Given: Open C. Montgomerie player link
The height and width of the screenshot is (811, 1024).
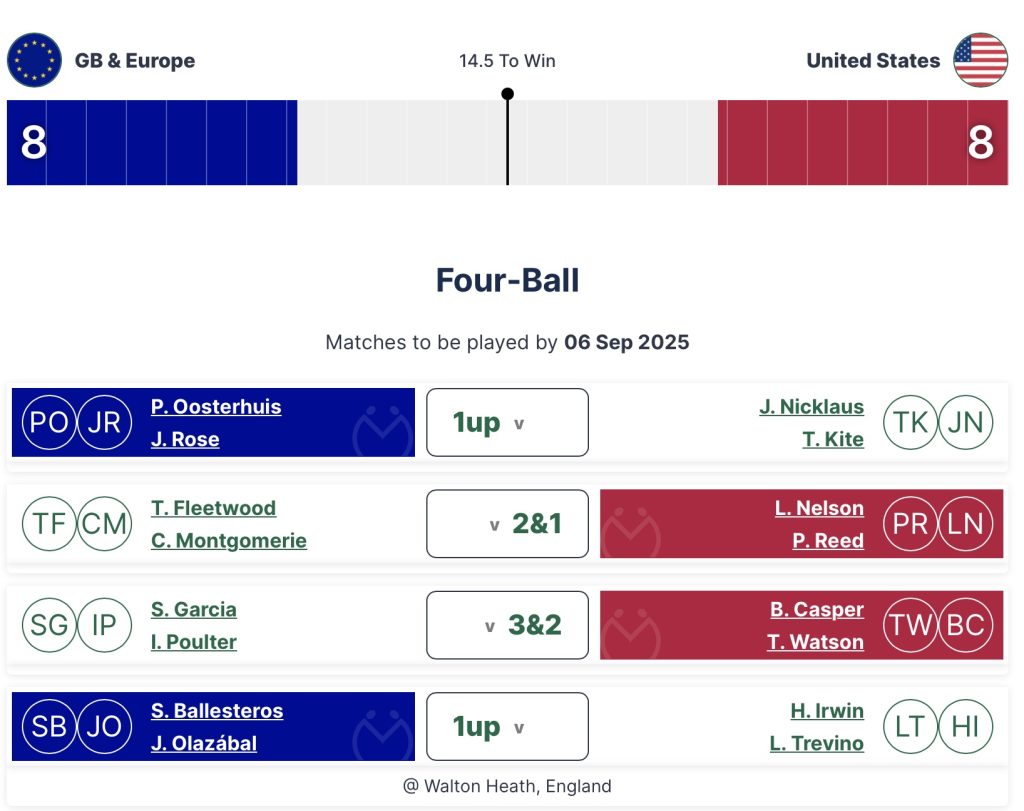Looking at the screenshot, I should pos(229,541).
